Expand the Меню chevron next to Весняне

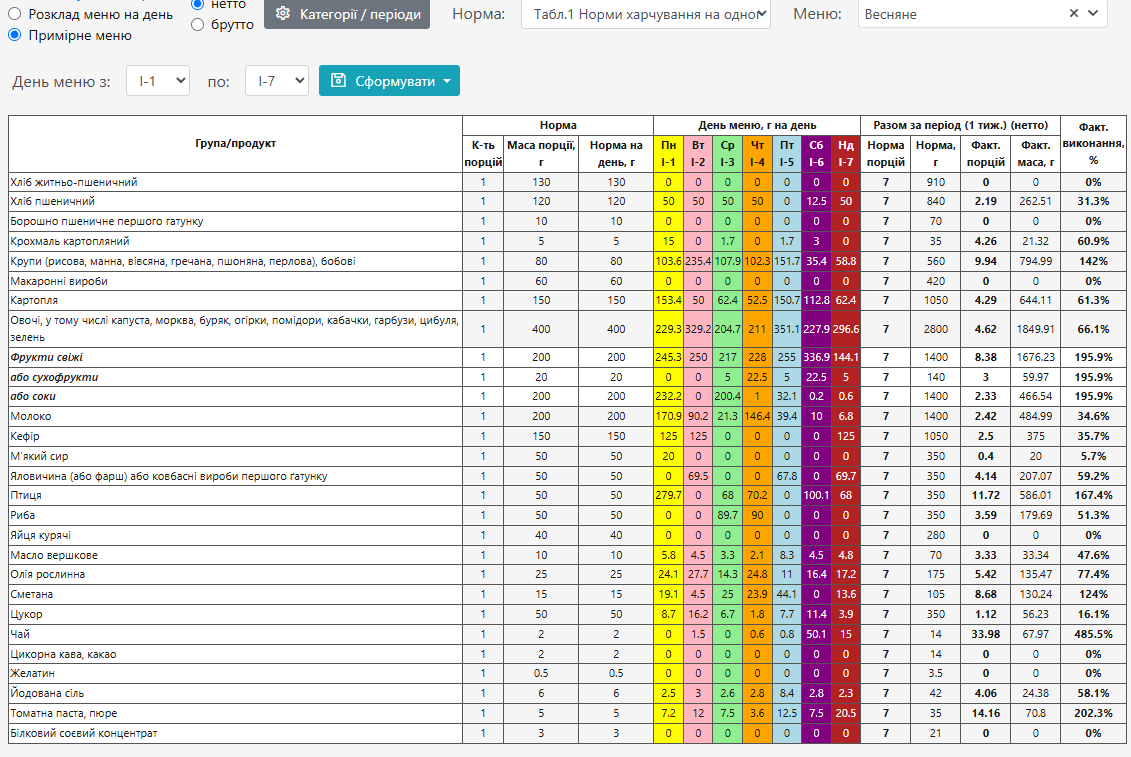pos(1093,13)
